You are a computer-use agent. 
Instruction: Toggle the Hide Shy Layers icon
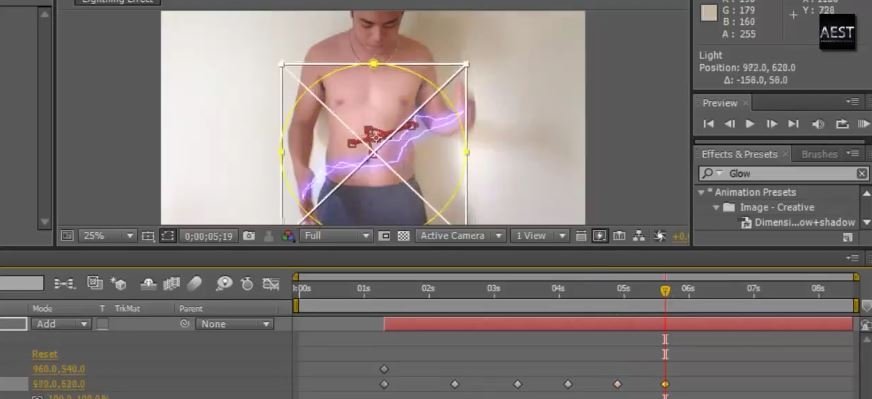pos(148,284)
